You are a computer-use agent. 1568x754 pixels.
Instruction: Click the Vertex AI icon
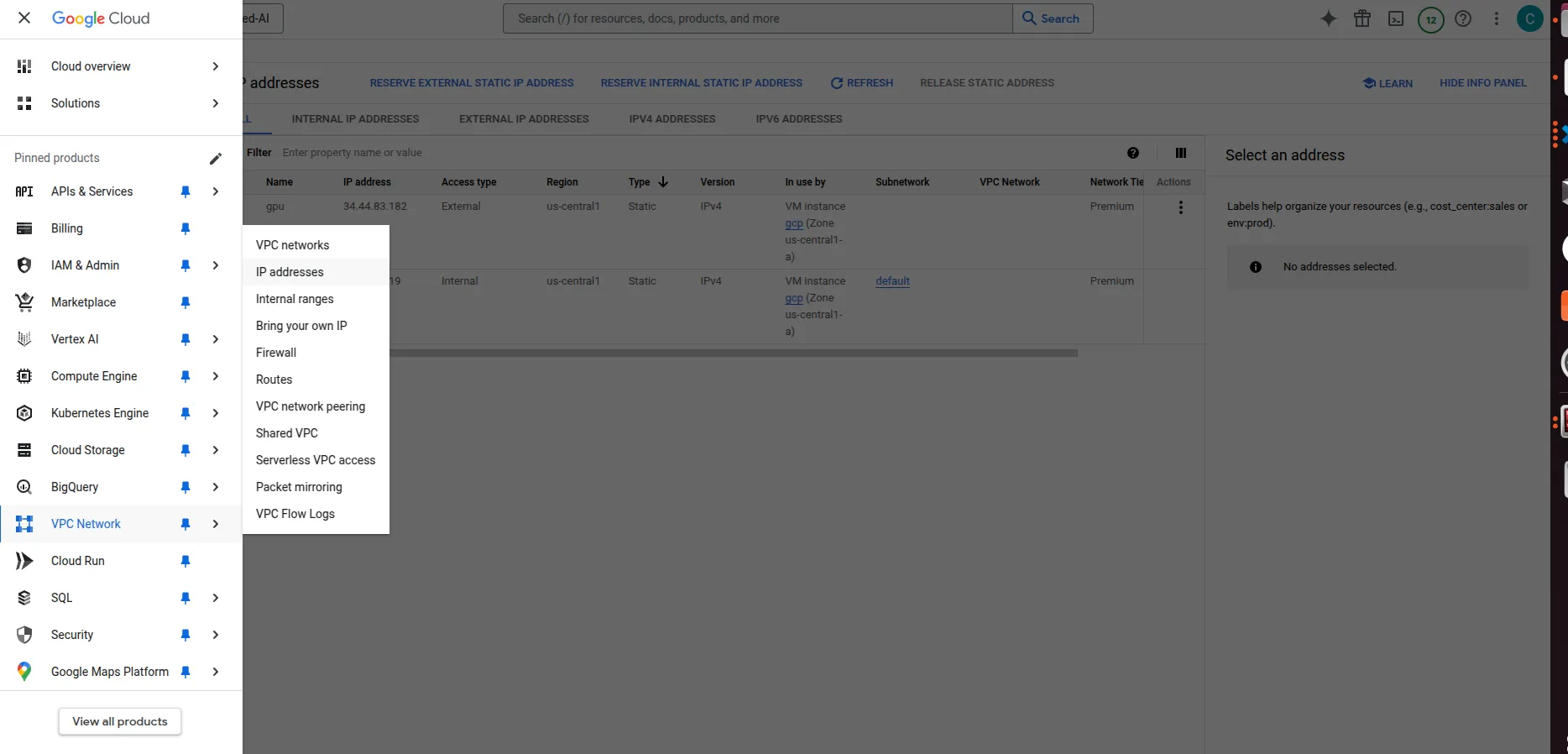tap(24, 339)
